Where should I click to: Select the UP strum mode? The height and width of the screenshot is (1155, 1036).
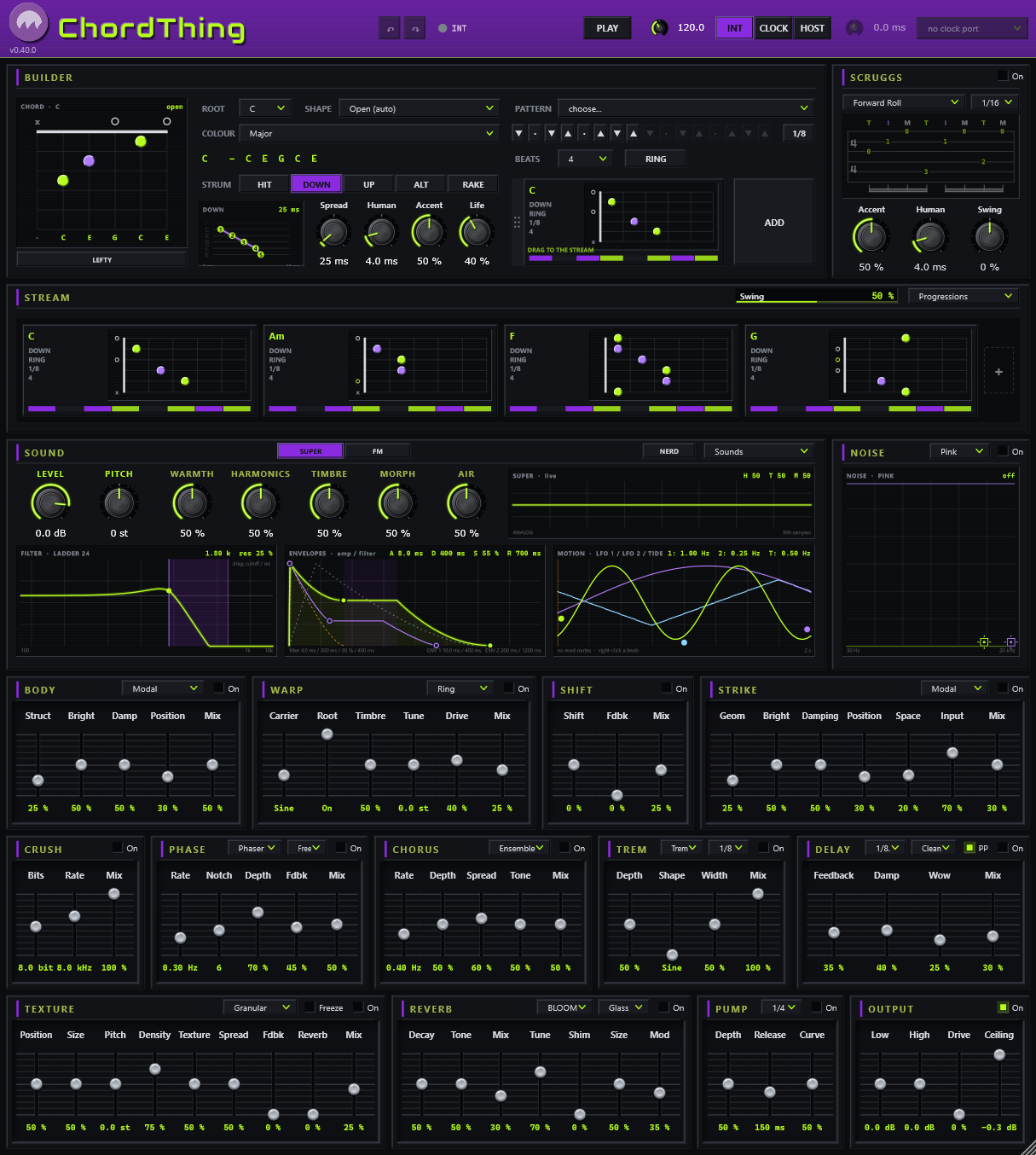tap(368, 184)
